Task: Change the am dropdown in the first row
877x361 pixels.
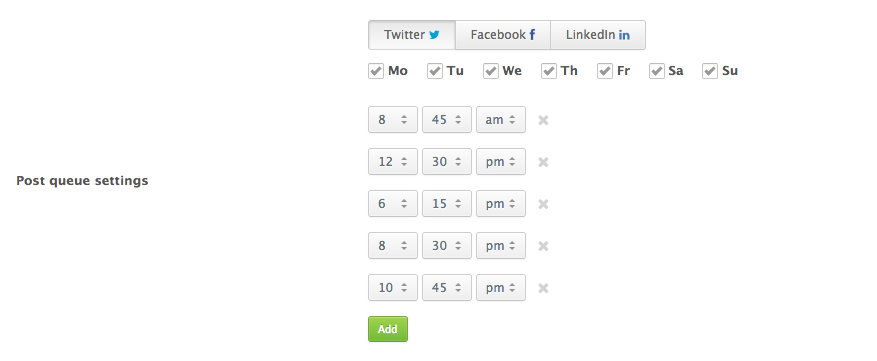Action: (501, 120)
